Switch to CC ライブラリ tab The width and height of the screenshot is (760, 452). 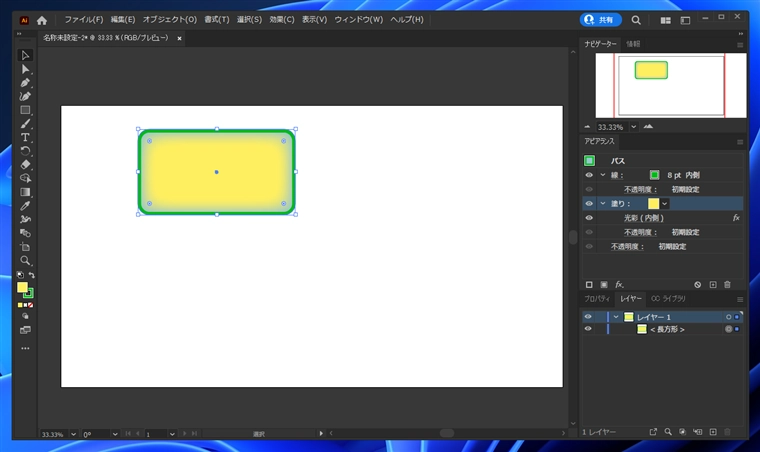(668, 299)
